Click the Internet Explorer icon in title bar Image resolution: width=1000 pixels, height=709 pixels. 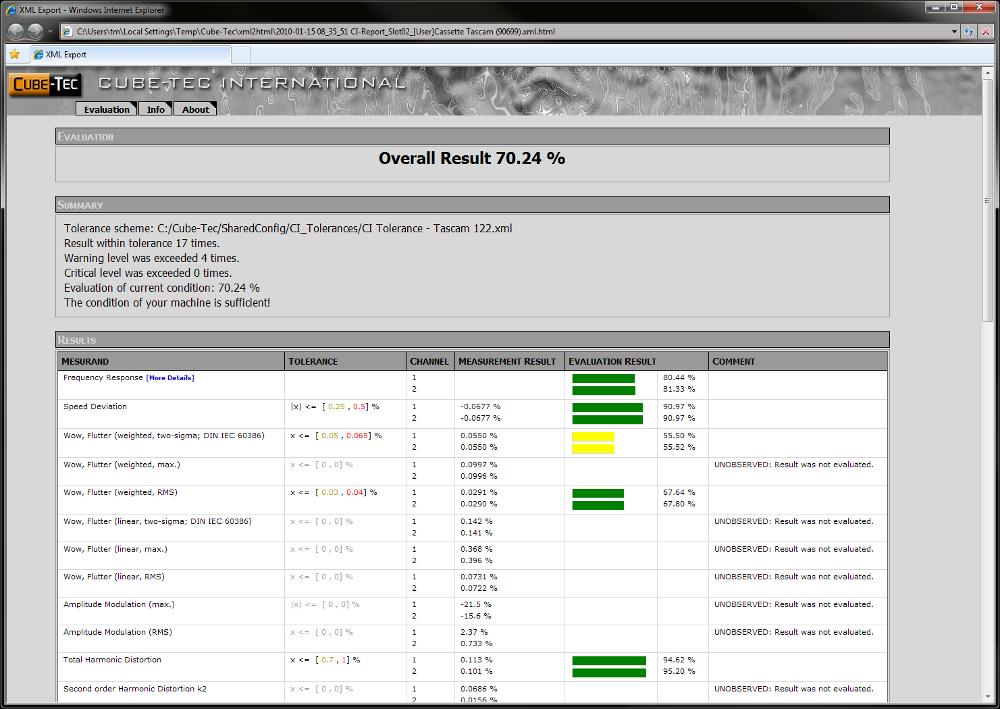[x=10, y=9]
